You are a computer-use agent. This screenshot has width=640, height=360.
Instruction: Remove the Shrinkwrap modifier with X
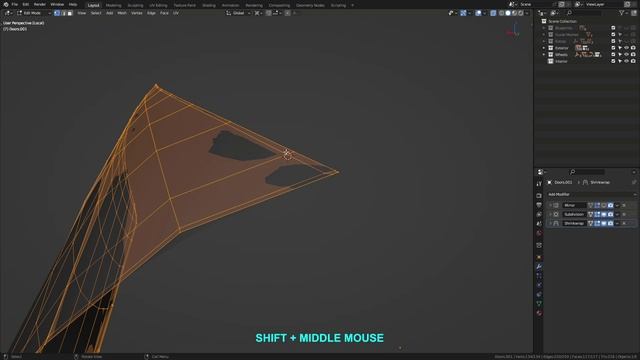(624, 223)
